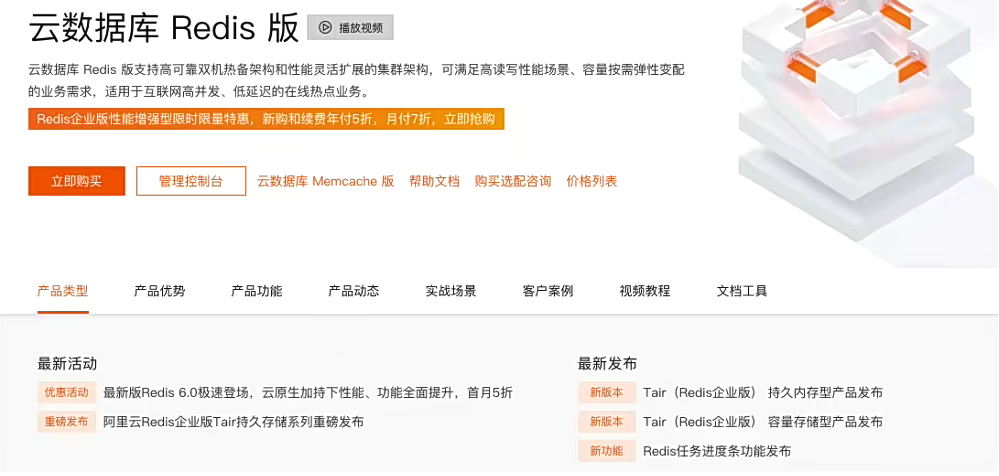
Task: Click the 云数据库 Redis 版 page title
Action: 164,27
